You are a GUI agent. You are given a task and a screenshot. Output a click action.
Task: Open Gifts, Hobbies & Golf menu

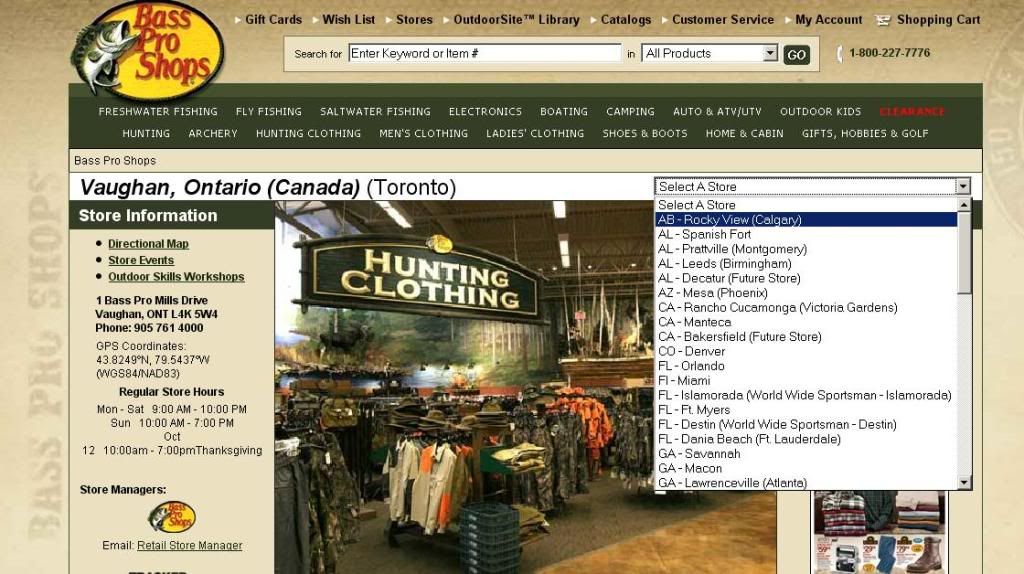[x=865, y=133]
